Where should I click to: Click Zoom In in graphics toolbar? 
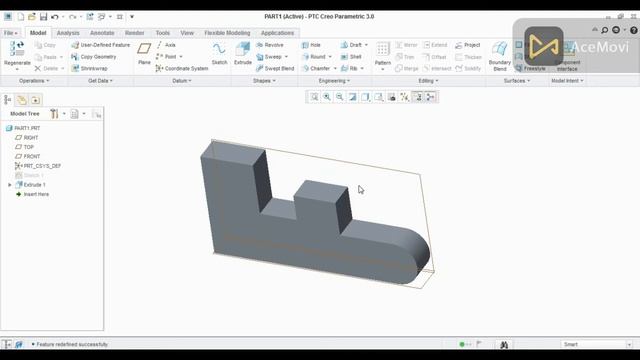327,97
